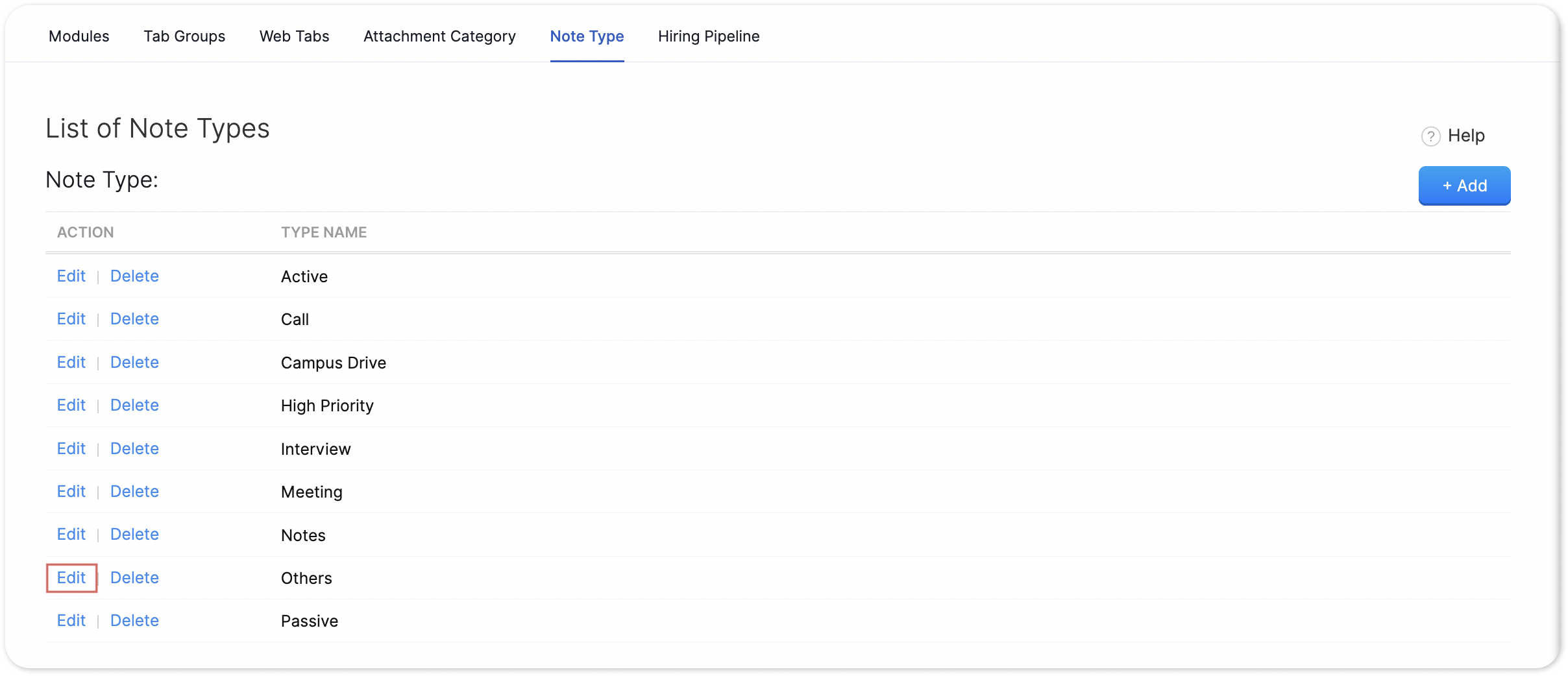Select the Hiring Pipeline tab
The width and height of the screenshot is (1568, 676).
[x=709, y=36]
